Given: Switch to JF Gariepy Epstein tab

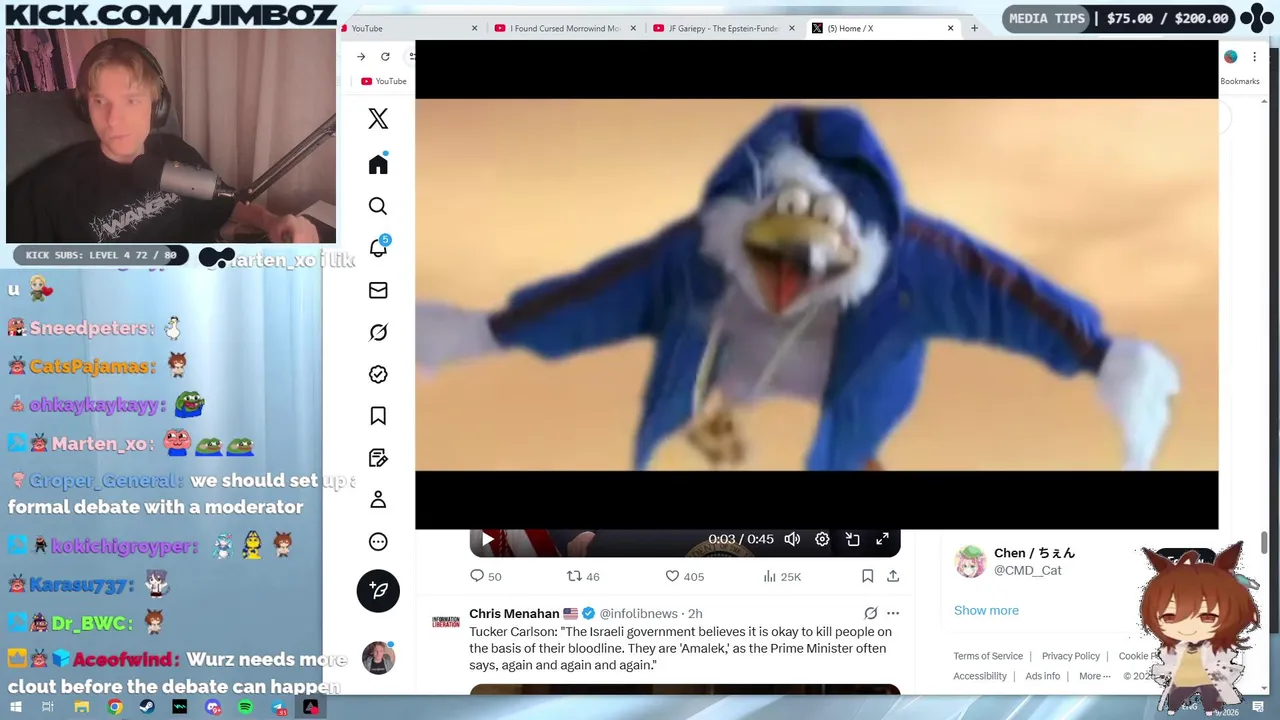Looking at the screenshot, I should coord(724,28).
